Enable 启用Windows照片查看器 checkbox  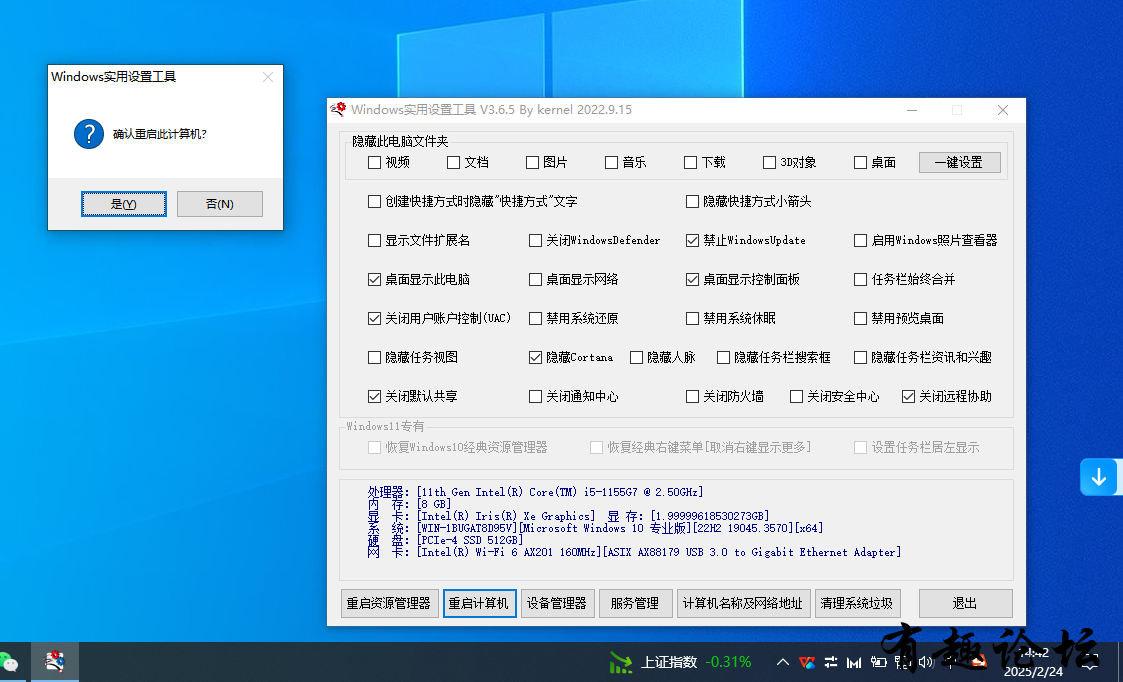click(860, 241)
